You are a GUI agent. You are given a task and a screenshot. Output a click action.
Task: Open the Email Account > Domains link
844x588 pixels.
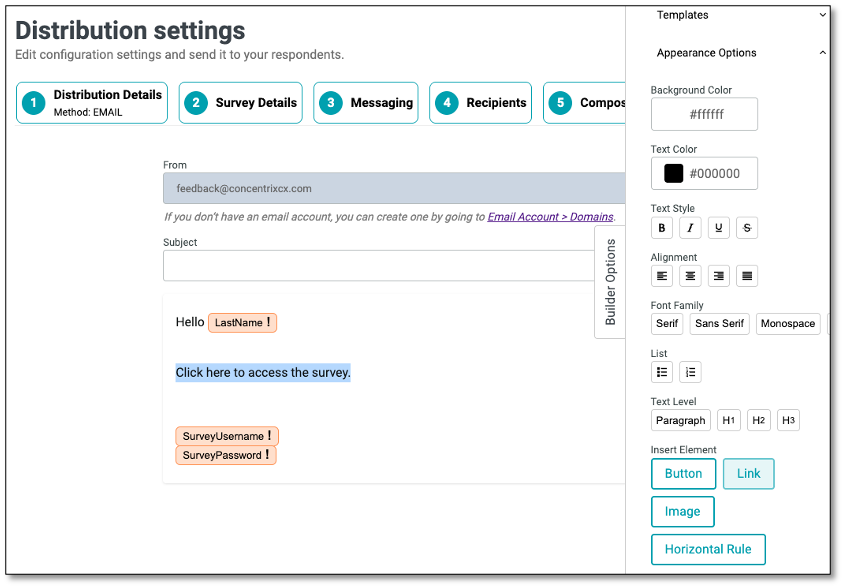pos(549,216)
